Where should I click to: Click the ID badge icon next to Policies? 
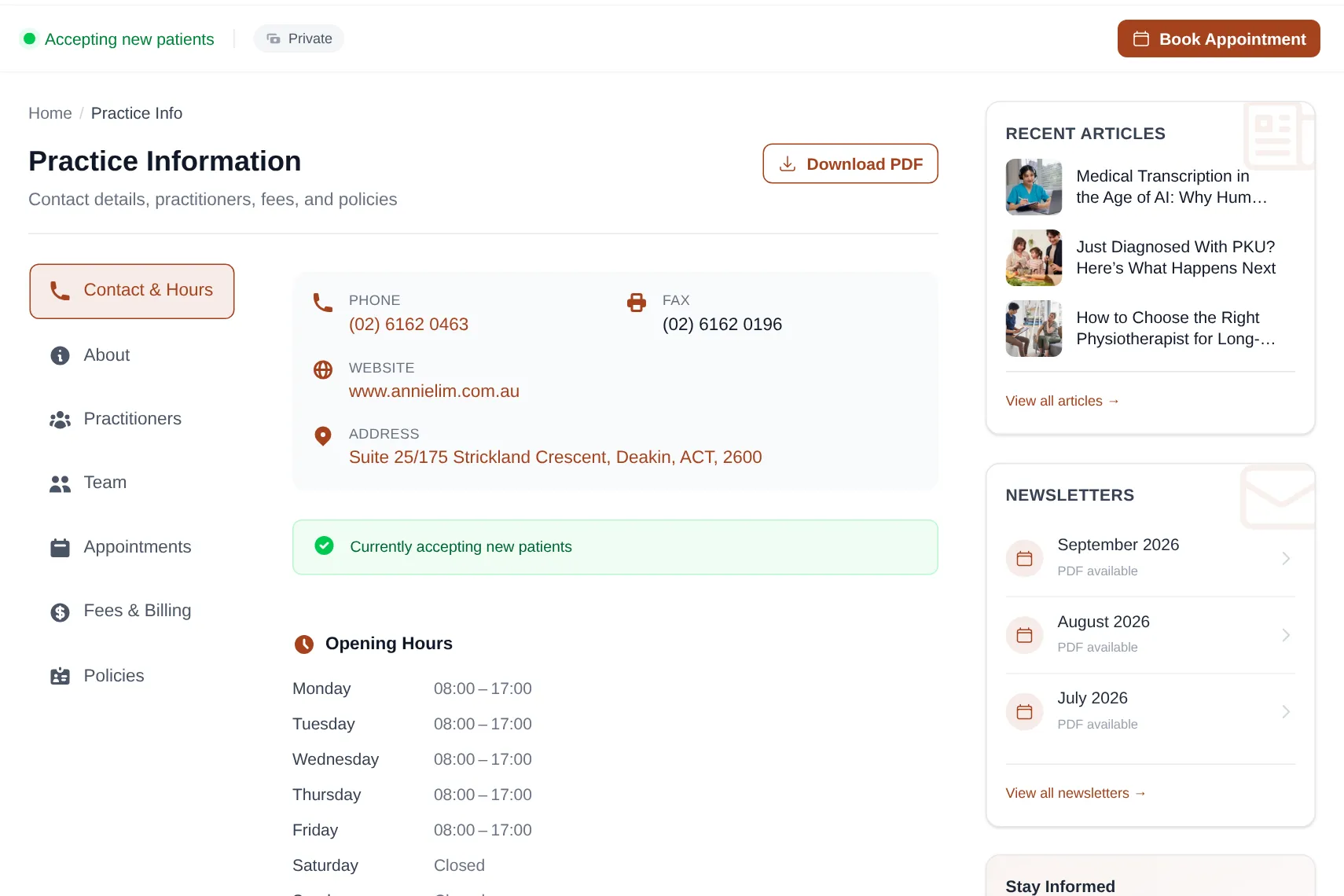(x=60, y=676)
